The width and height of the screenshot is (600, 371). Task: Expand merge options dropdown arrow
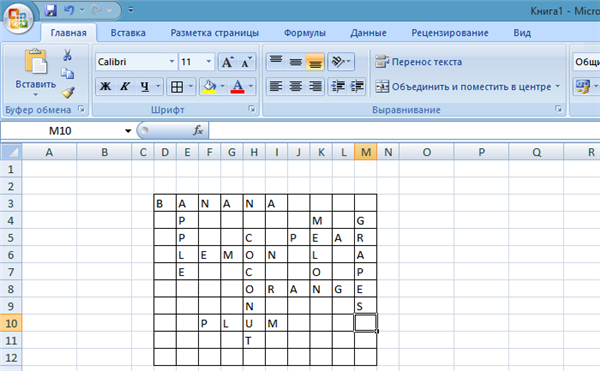[557, 86]
